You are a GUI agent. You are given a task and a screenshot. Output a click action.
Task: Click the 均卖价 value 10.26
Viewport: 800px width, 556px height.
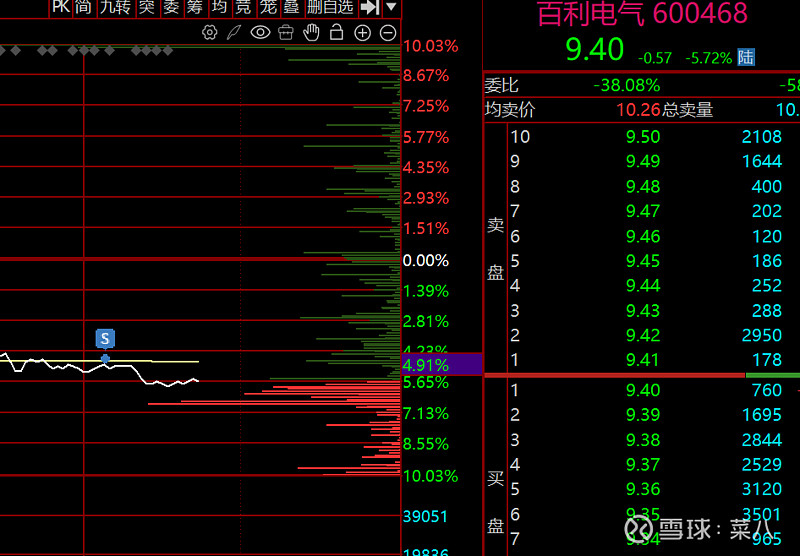point(638,110)
